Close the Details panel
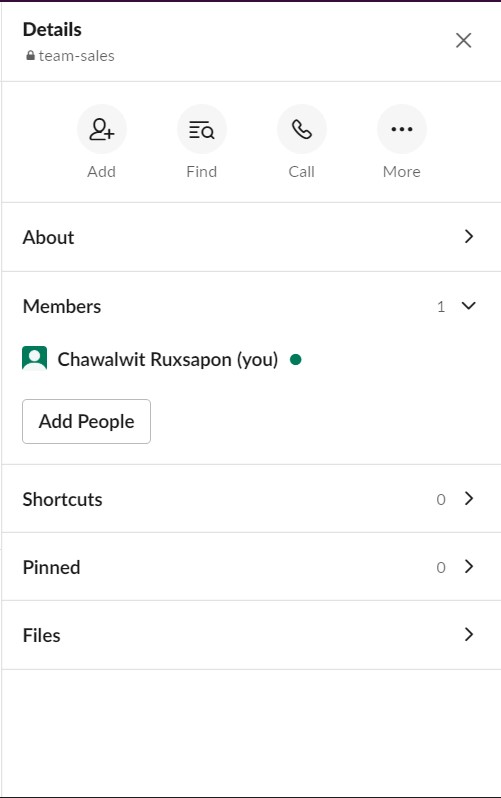 [x=463, y=40]
